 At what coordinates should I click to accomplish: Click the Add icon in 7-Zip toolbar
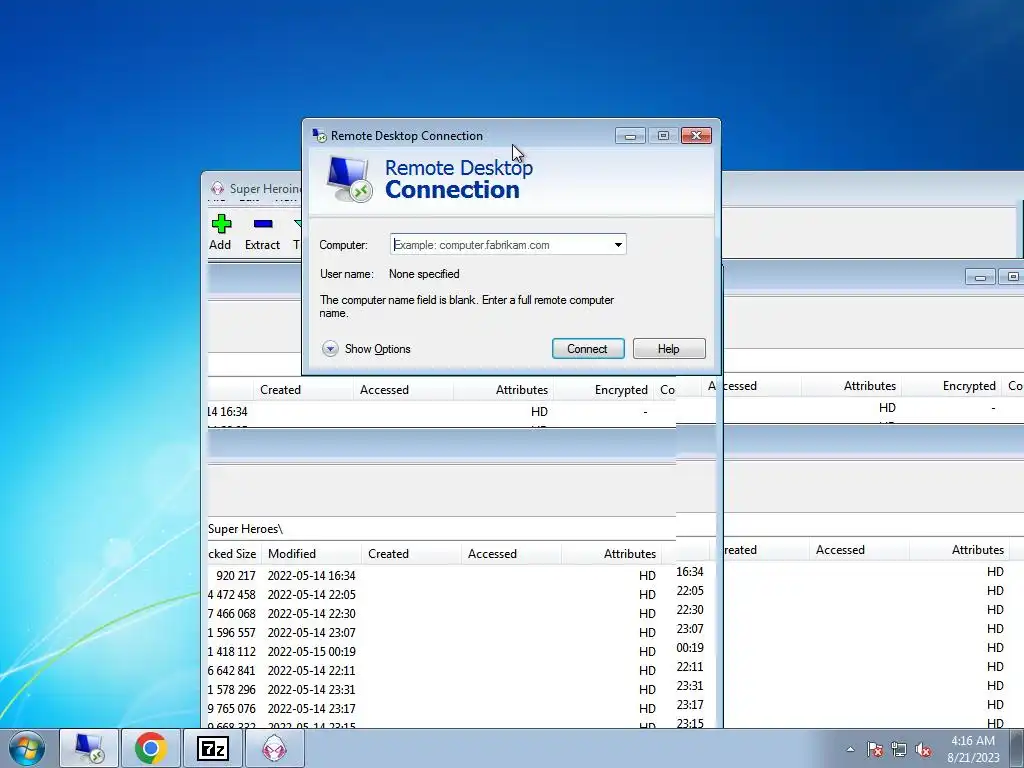click(221, 224)
